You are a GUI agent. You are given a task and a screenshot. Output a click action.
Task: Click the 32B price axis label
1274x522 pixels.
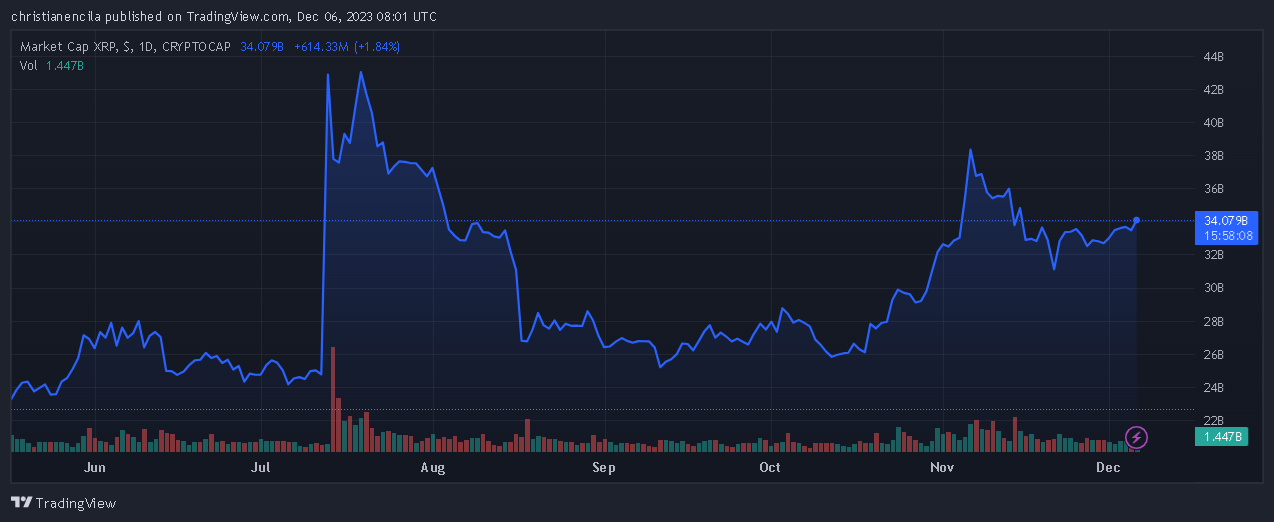click(1214, 255)
